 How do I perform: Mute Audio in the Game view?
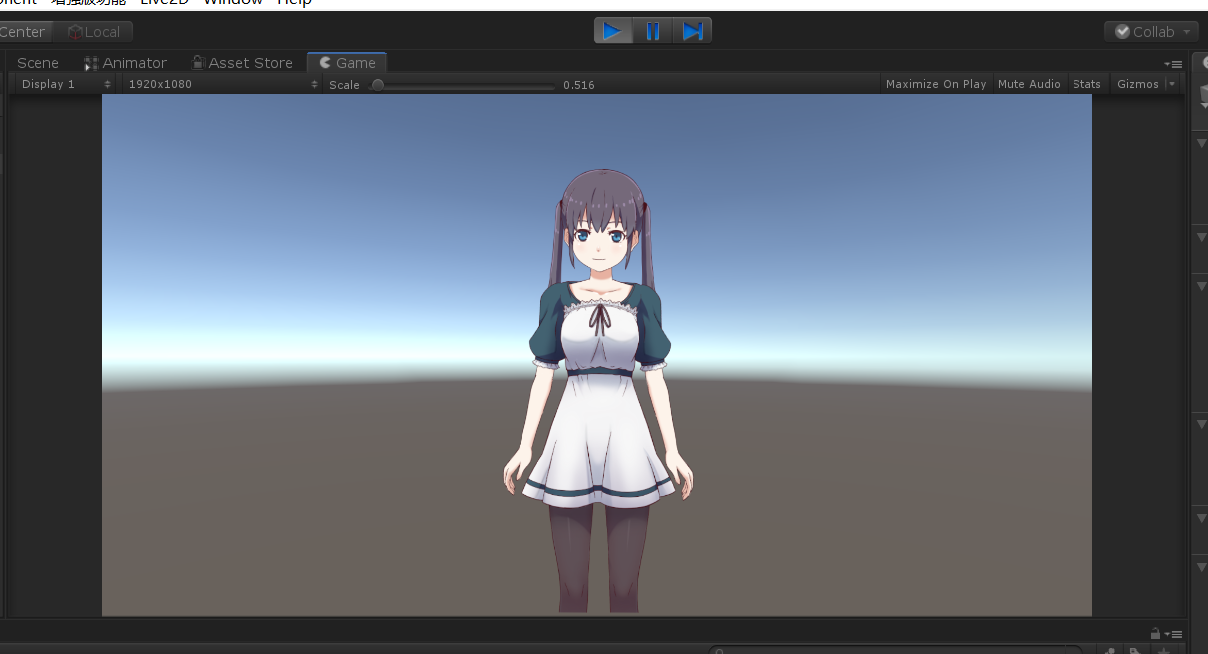click(1029, 83)
